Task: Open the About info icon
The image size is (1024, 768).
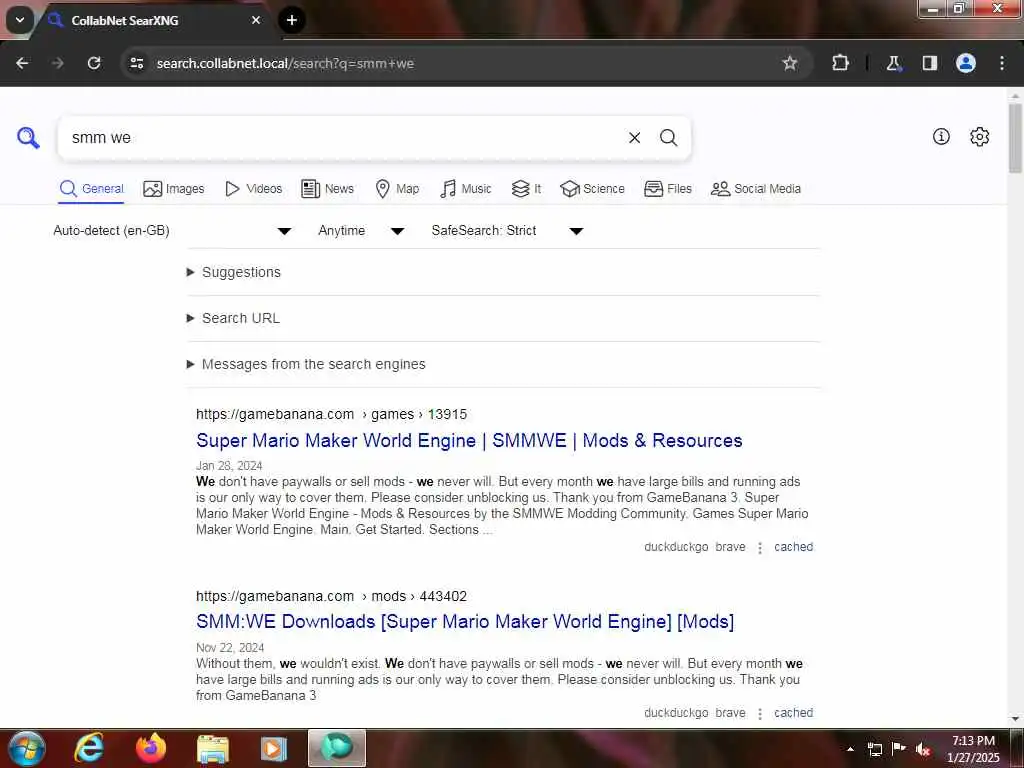Action: coord(941,136)
